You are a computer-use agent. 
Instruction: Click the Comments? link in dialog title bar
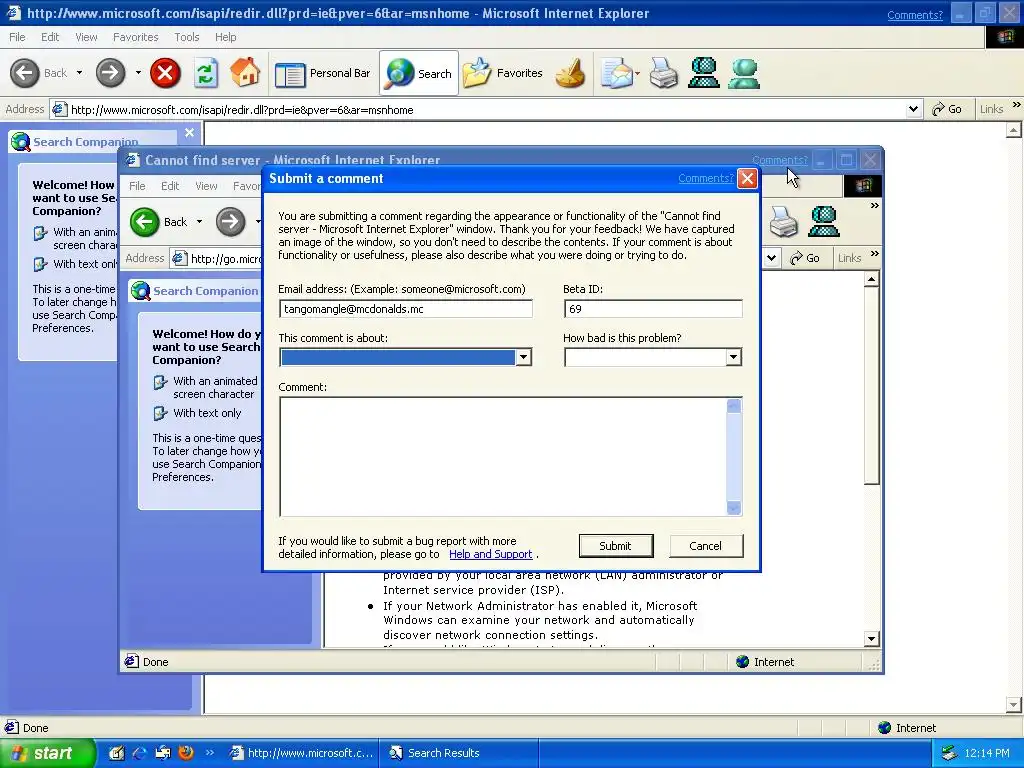pos(705,178)
